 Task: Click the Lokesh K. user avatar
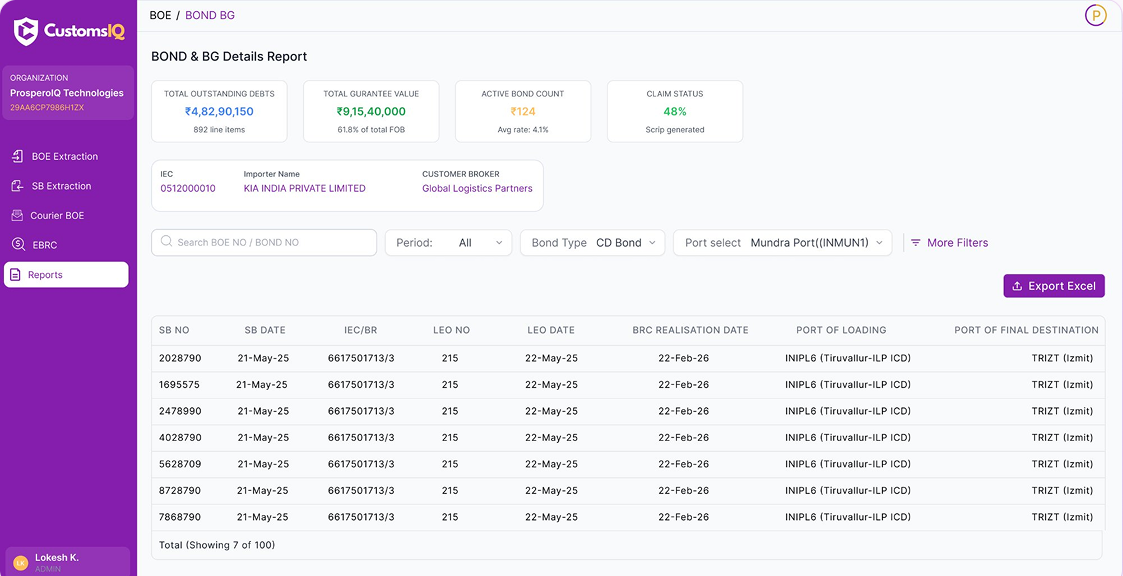click(x=21, y=562)
